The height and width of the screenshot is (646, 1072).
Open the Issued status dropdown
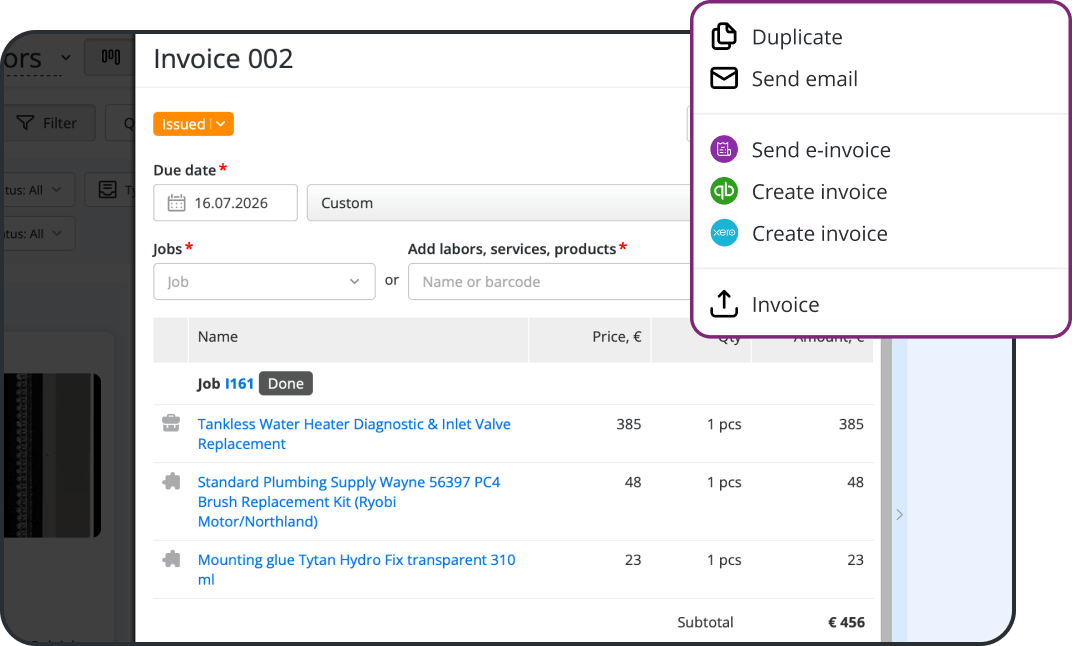tap(193, 124)
